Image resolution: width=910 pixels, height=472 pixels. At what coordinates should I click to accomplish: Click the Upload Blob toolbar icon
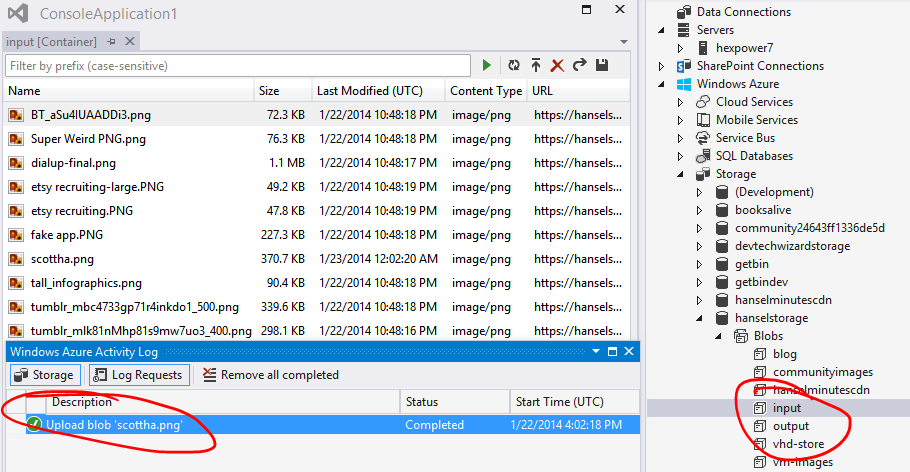536,66
